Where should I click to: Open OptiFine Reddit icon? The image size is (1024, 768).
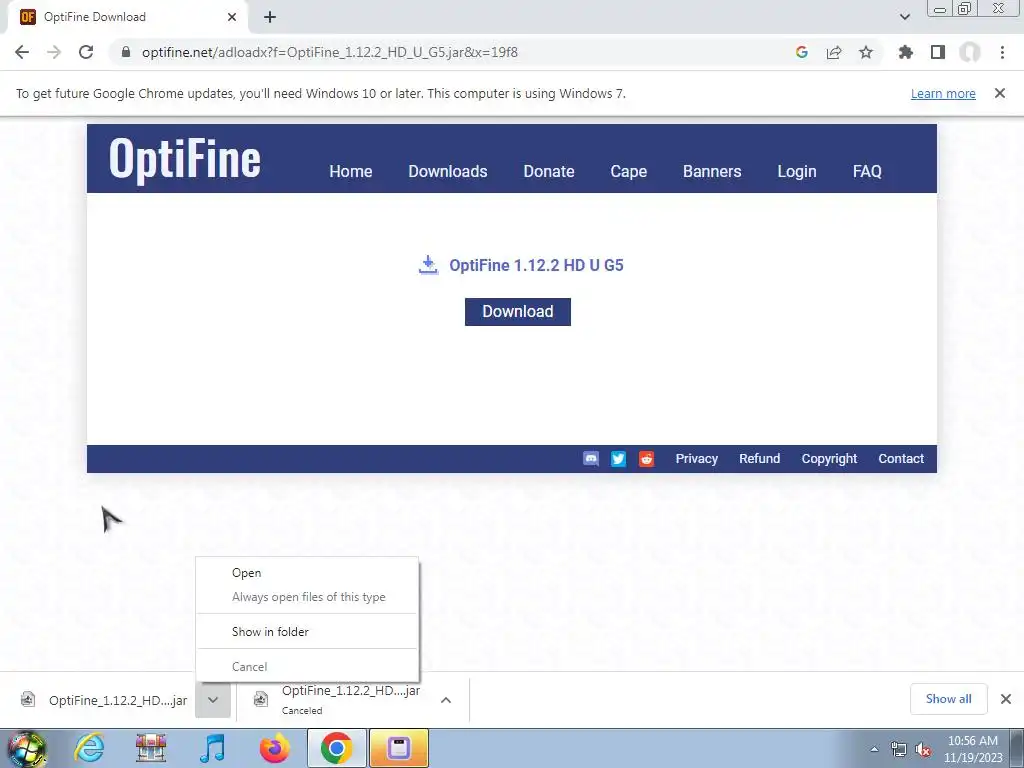pos(647,459)
